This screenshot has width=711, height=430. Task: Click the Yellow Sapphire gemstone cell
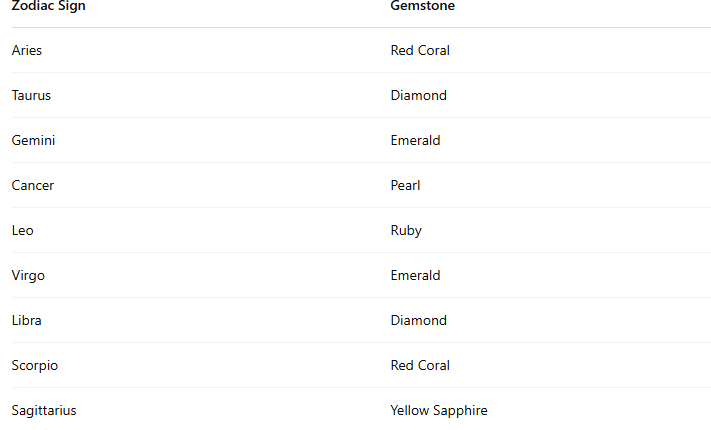tap(439, 410)
